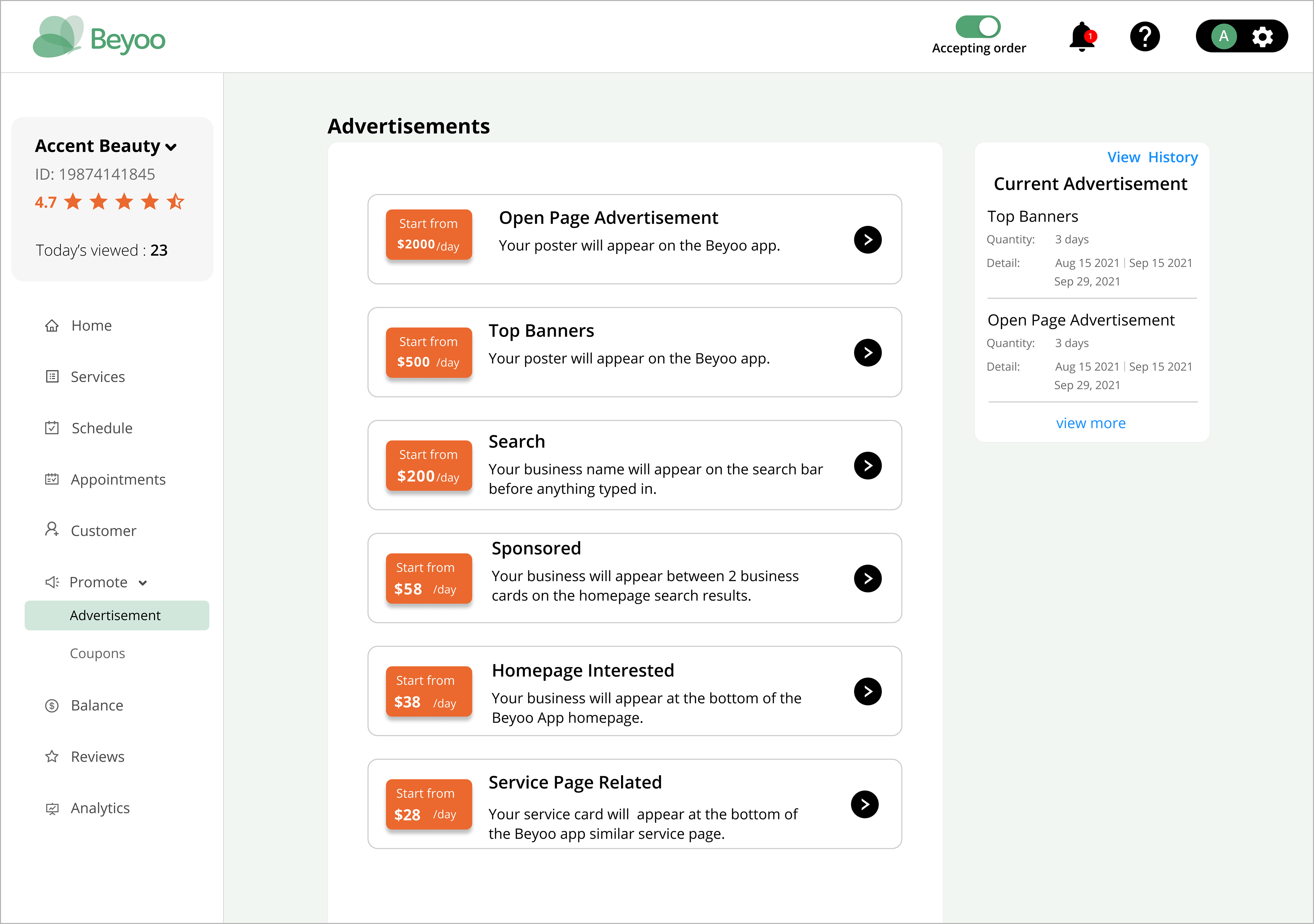
Task: Click the Promote megaphone icon
Action: point(52,582)
